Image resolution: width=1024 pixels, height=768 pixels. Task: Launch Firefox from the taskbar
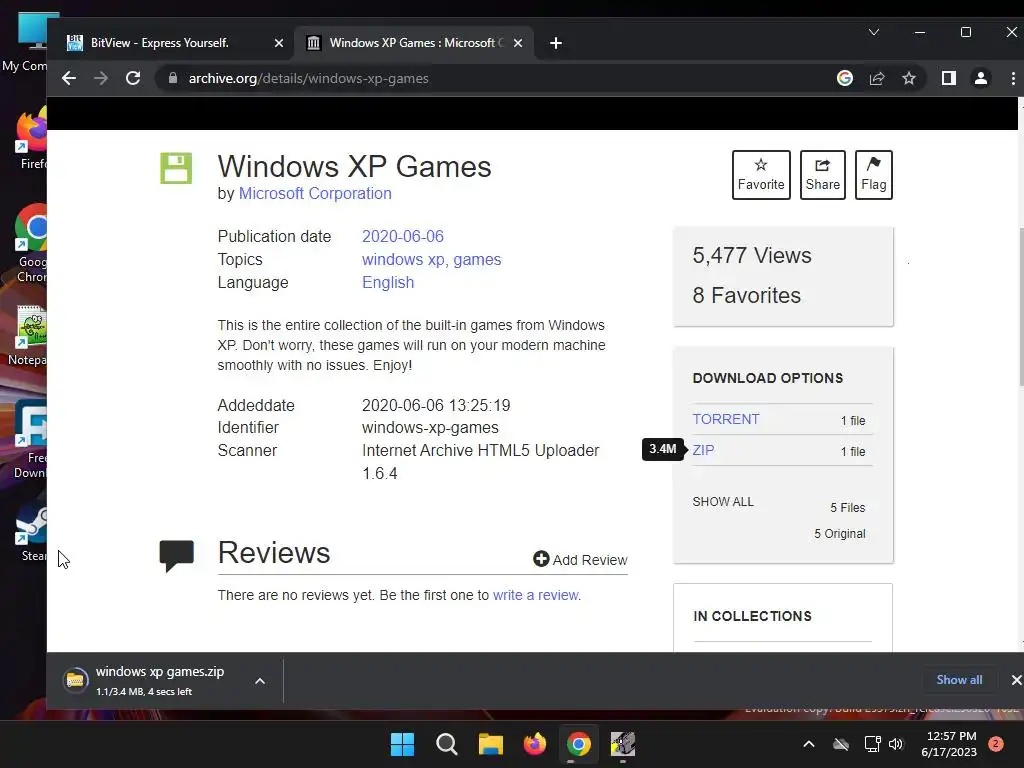pyautogui.click(x=535, y=744)
